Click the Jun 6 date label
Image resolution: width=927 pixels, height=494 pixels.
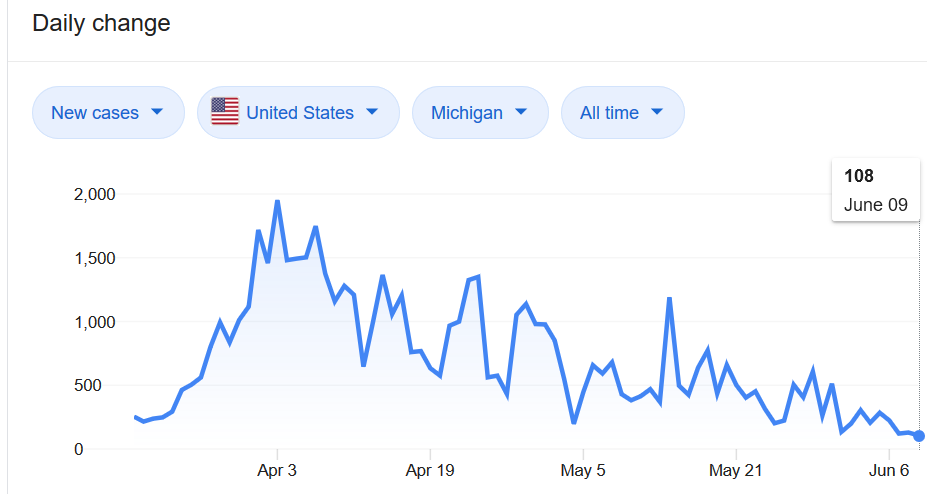click(889, 470)
